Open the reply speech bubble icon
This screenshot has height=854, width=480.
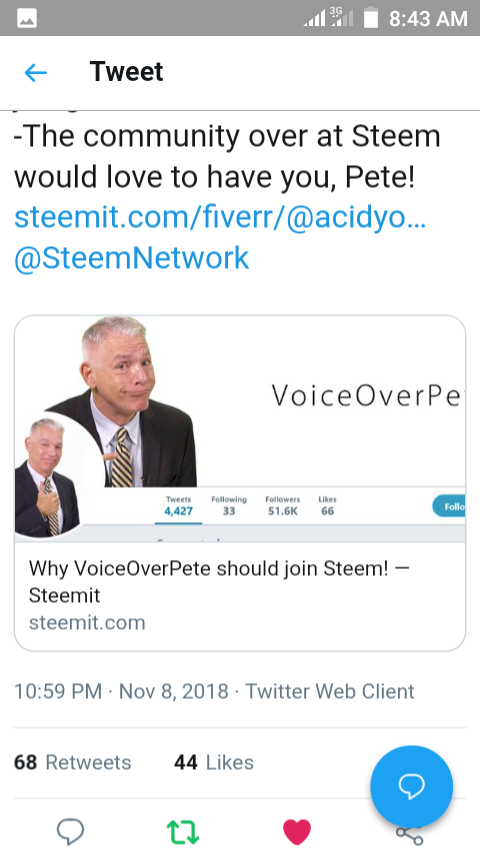coord(70,832)
